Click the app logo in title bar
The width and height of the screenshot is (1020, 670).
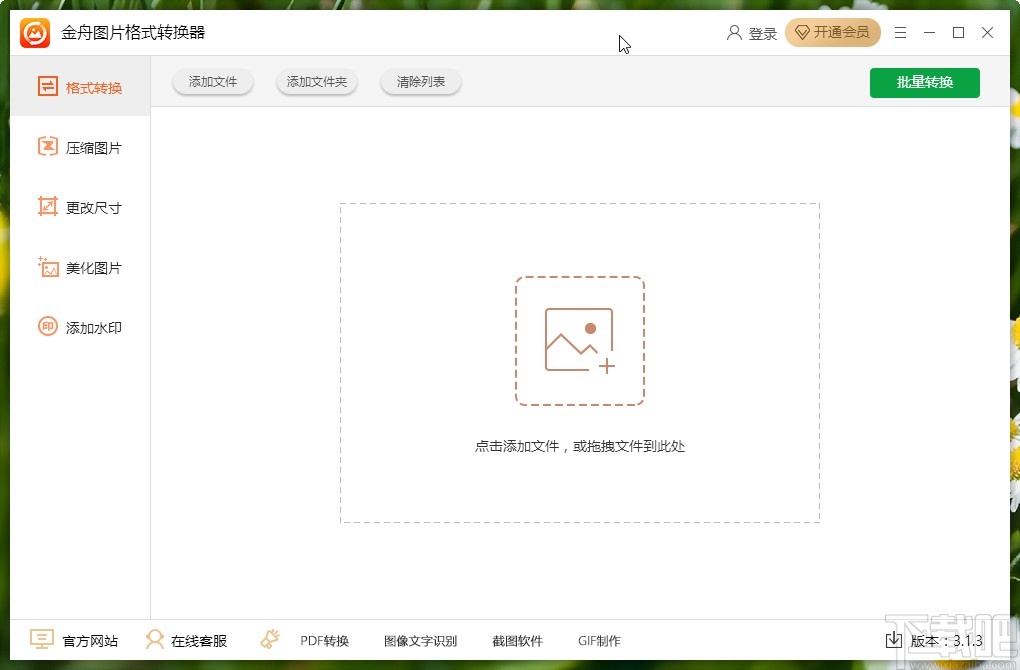pos(32,32)
